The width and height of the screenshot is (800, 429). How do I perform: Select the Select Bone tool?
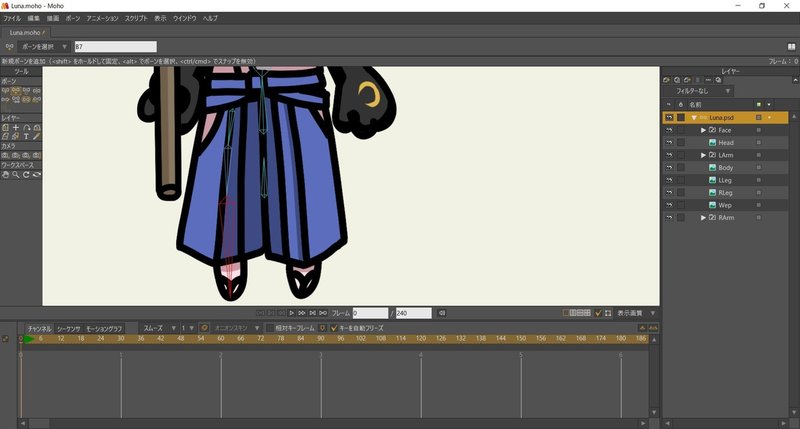pos(5,90)
